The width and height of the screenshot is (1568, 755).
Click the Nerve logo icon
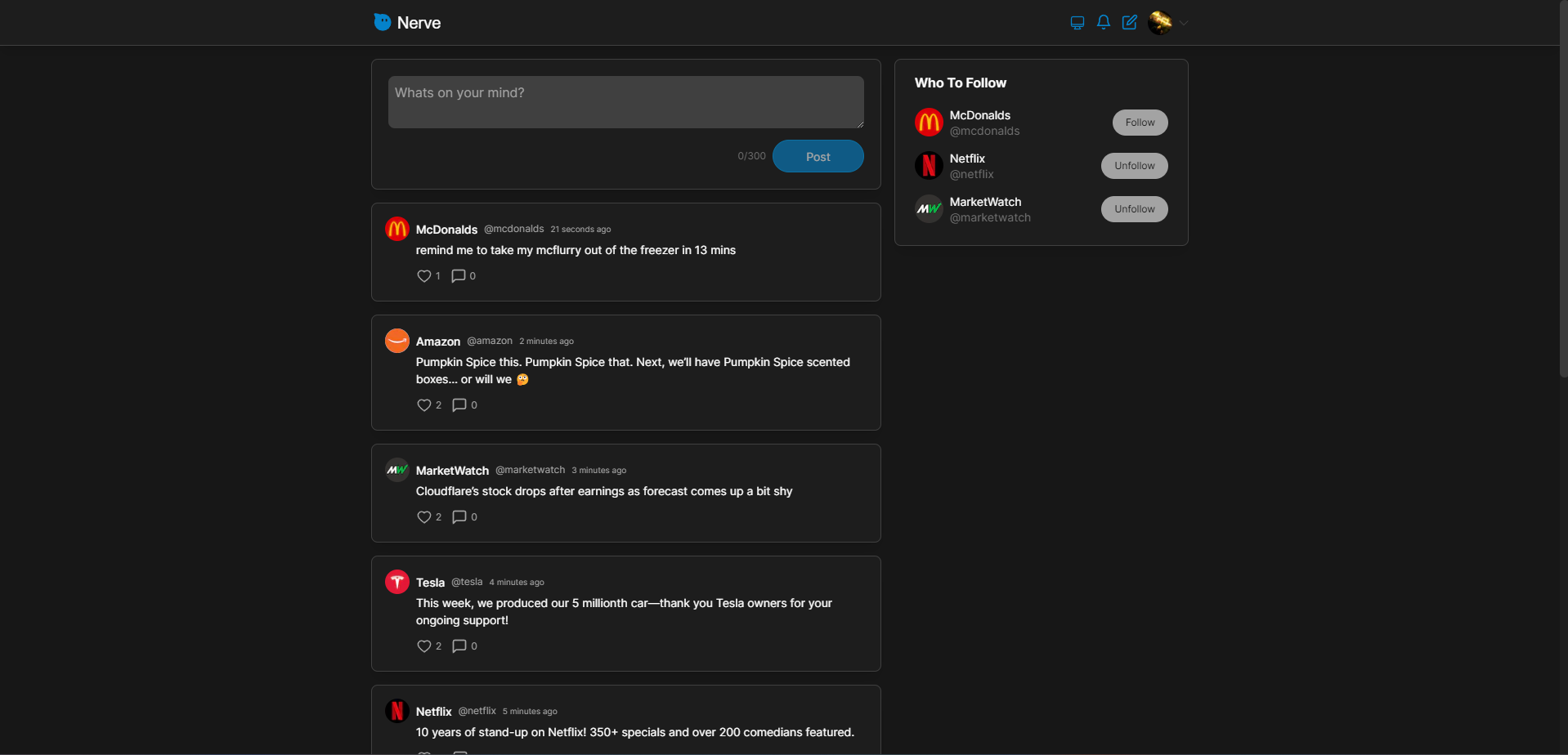point(382,22)
